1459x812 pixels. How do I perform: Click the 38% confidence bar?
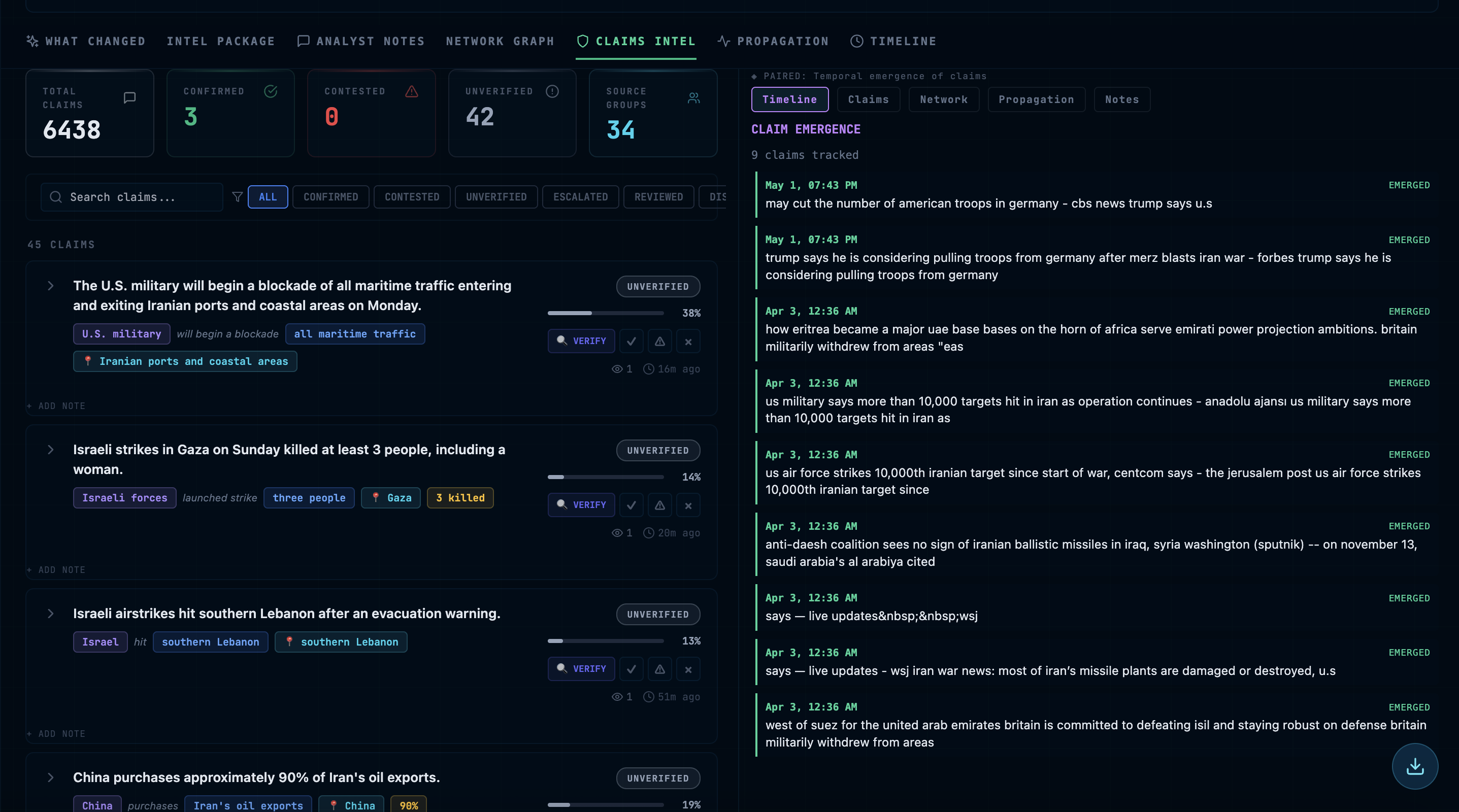(606, 313)
